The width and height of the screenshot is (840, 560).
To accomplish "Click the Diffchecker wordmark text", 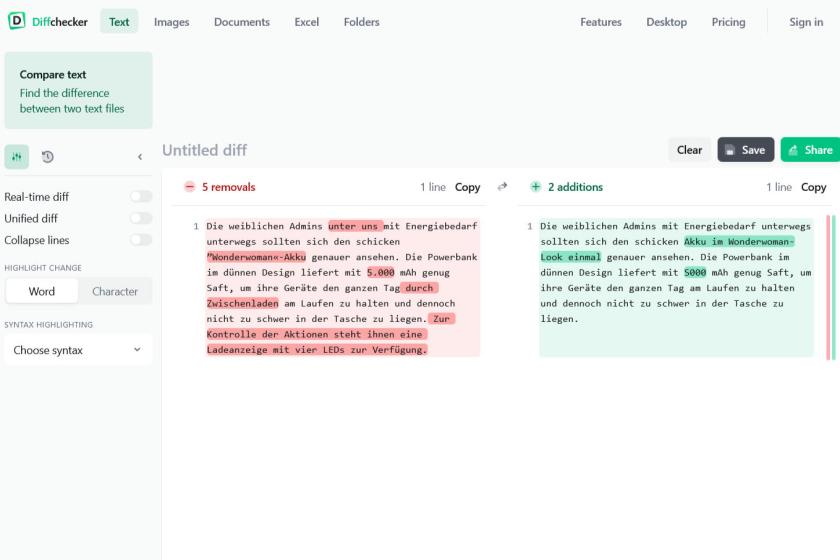I will 59,22.
